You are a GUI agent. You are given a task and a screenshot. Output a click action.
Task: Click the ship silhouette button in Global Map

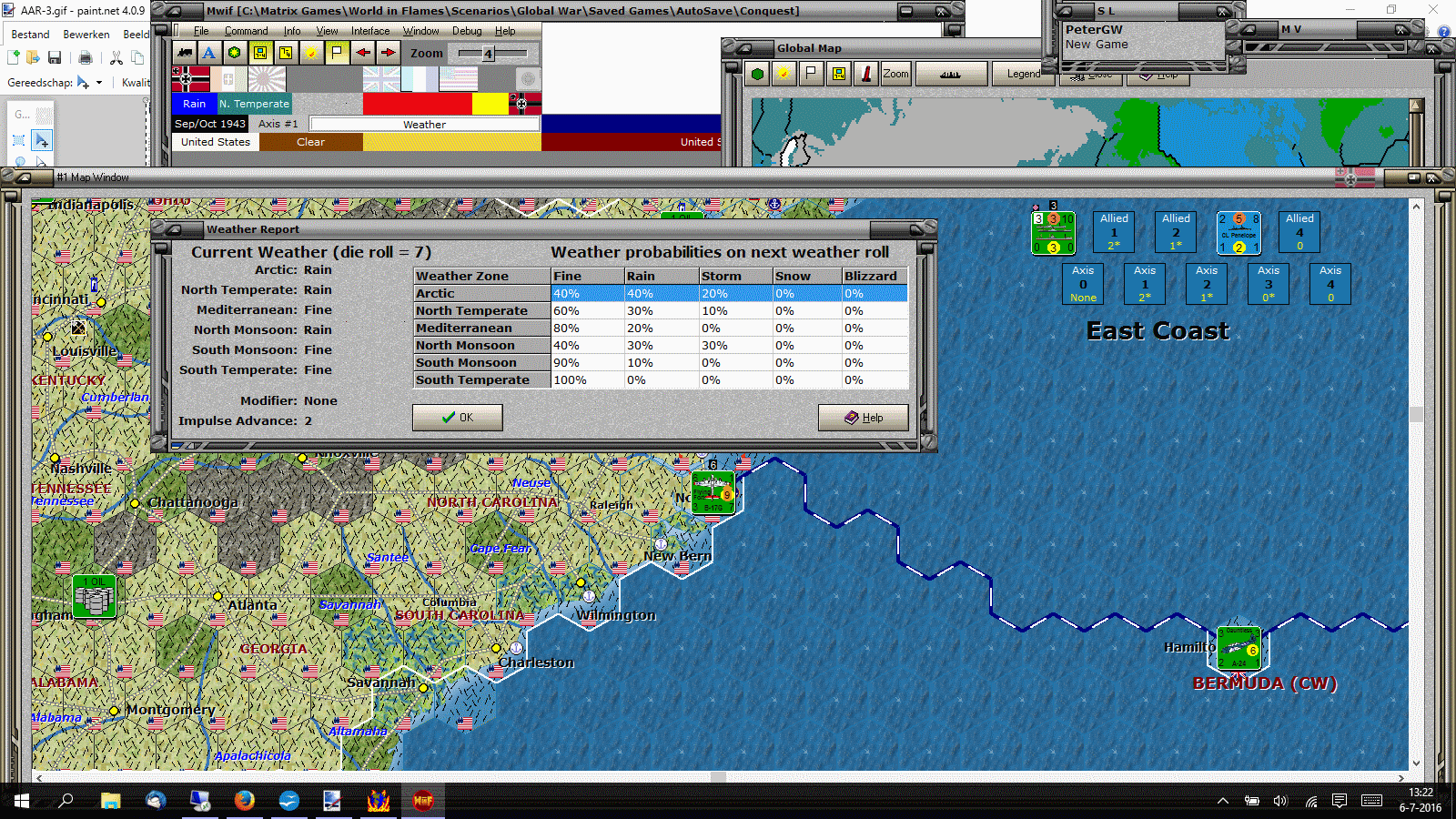click(951, 74)
